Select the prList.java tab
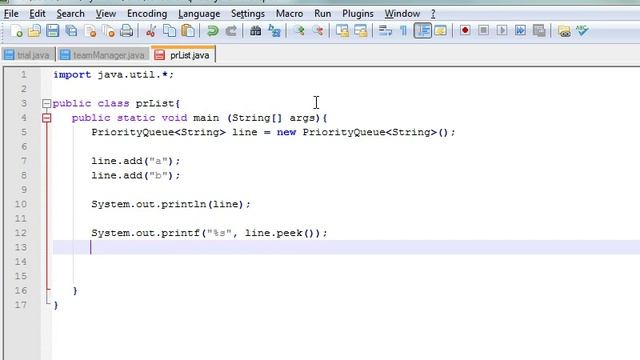 coord(183,54)
